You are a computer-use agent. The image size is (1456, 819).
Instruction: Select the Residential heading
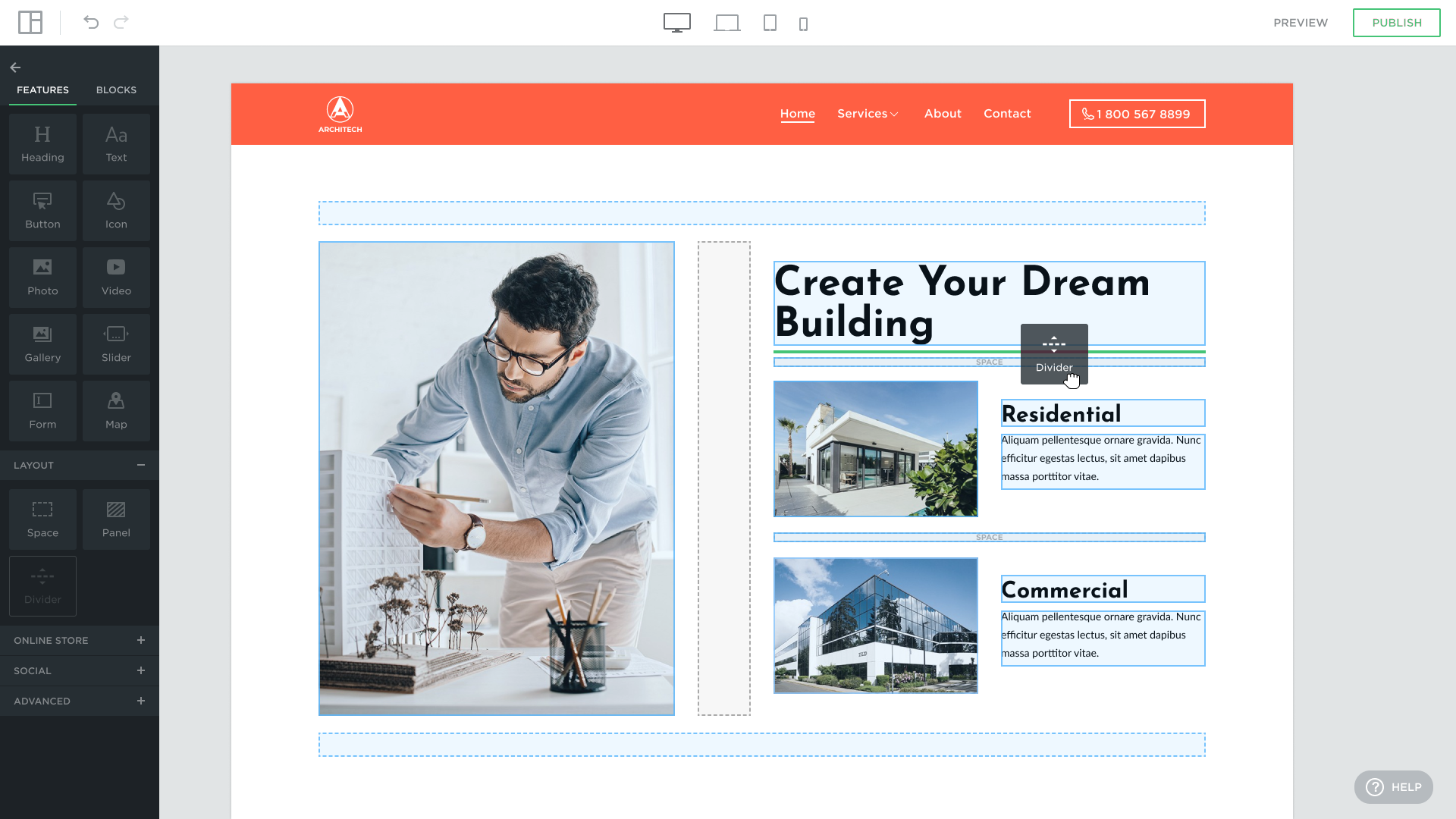pyautogui.click(x=1103, y=413)
